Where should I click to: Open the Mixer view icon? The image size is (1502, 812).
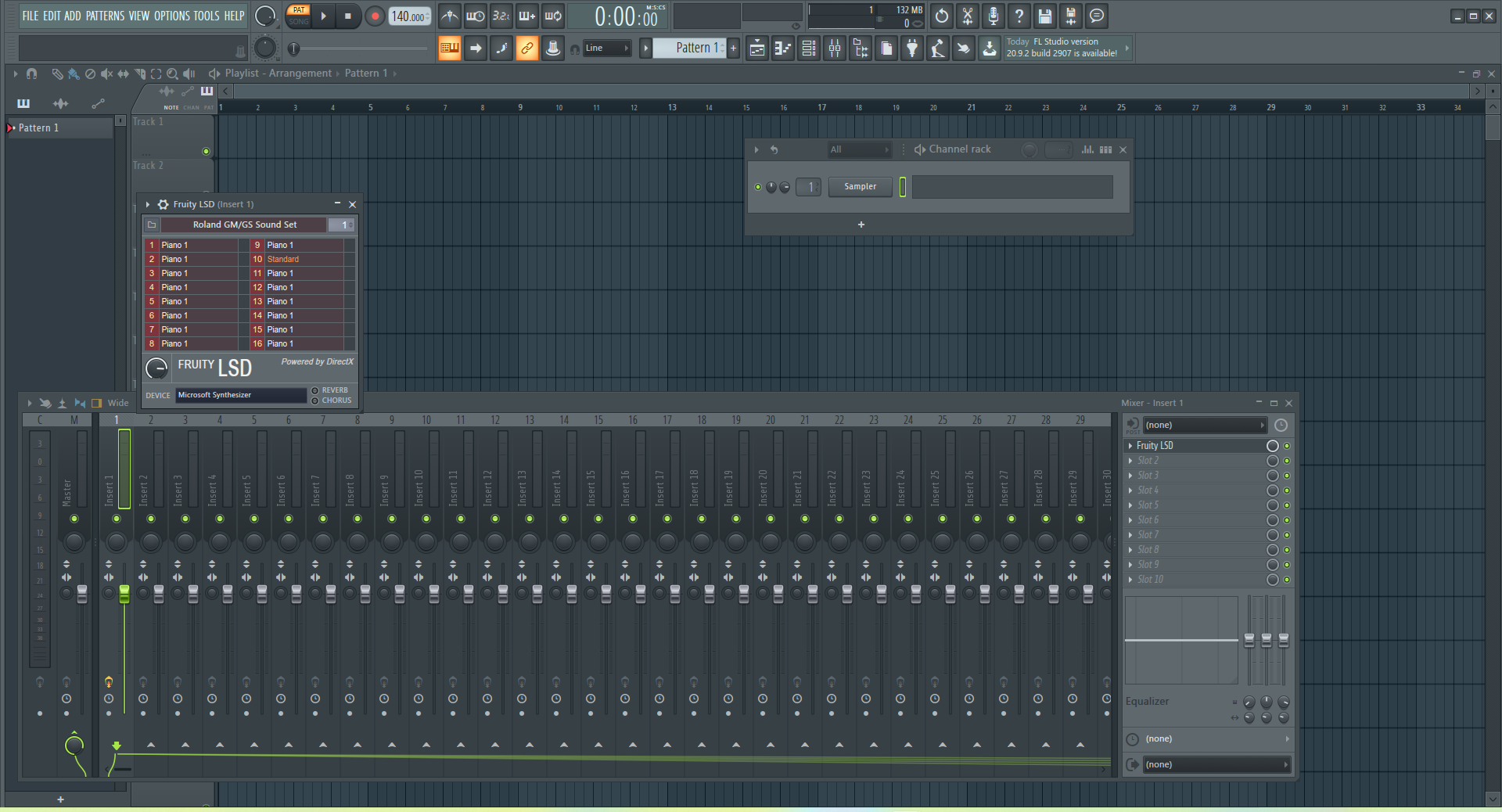835,49
